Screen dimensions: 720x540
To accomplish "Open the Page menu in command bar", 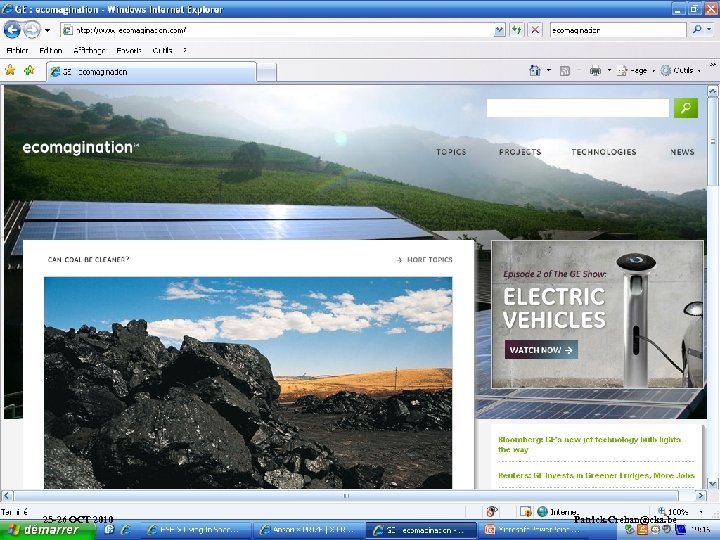I will [x=635, y=71].
